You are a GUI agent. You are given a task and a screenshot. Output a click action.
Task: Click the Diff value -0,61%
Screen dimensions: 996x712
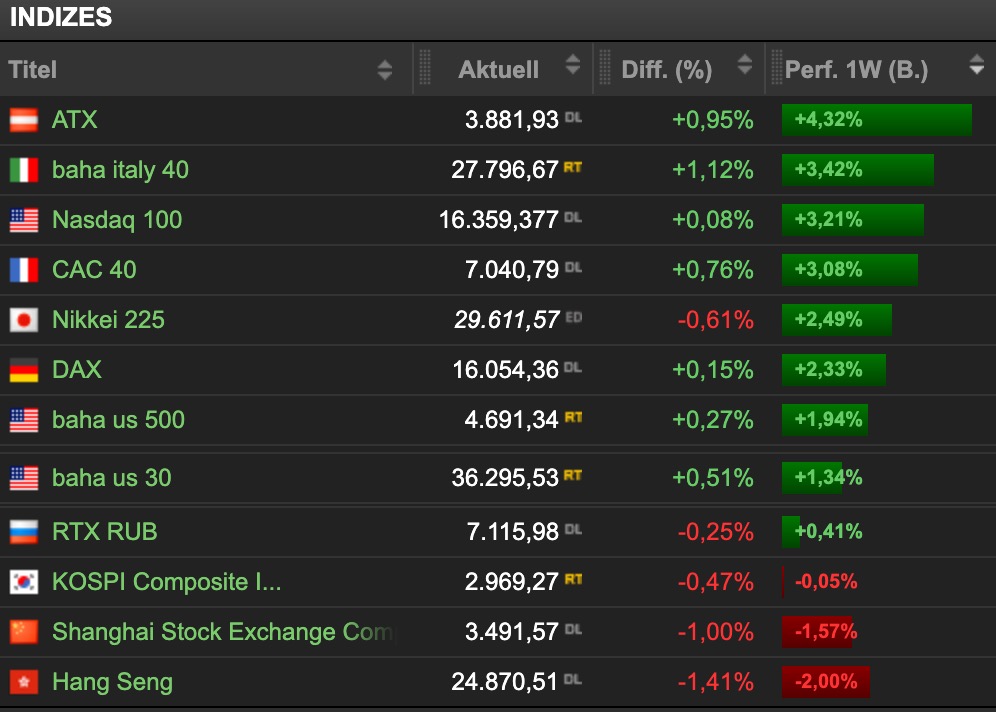715,320
